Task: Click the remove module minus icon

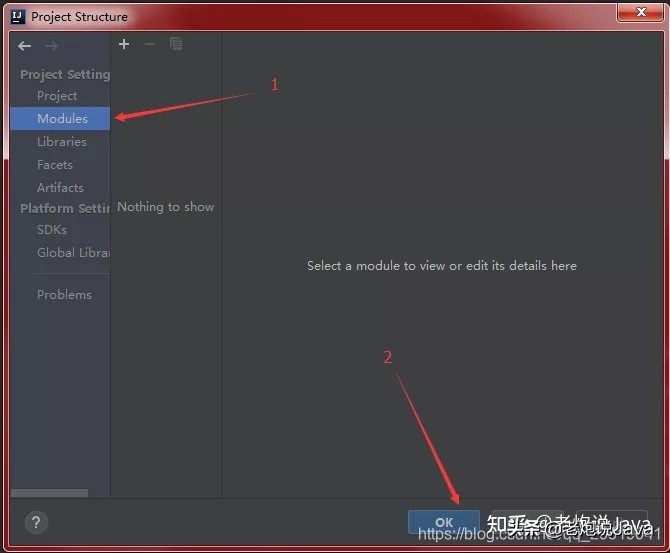Action: click(150, 44)
